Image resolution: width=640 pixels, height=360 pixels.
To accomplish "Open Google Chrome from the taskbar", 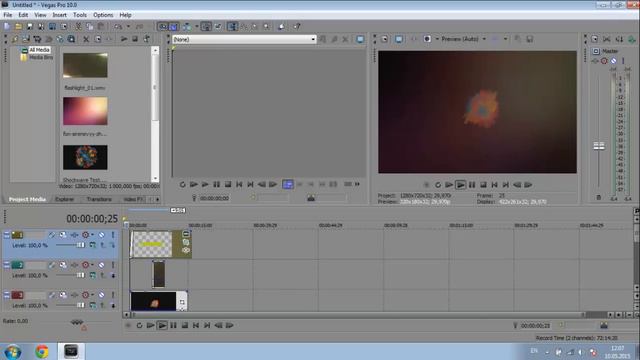I will pos(41,351).
